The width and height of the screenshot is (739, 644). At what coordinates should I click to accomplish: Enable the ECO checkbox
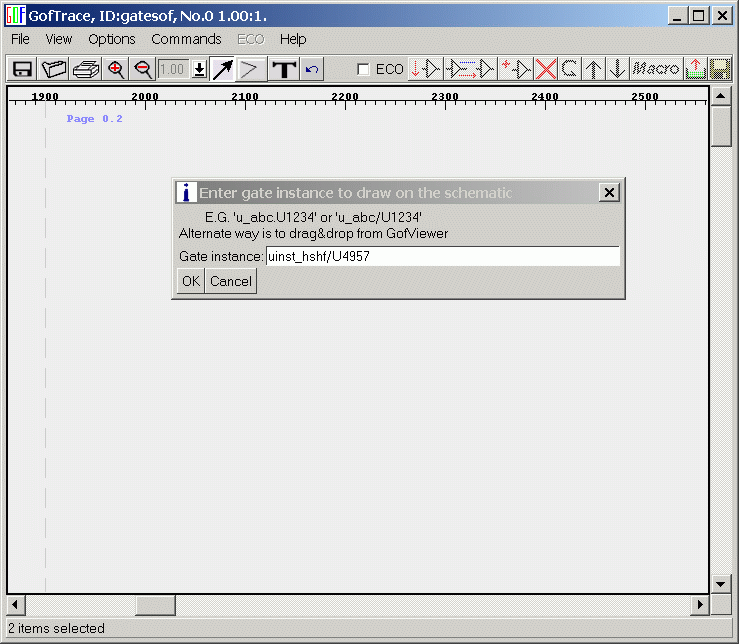point(364,69)
